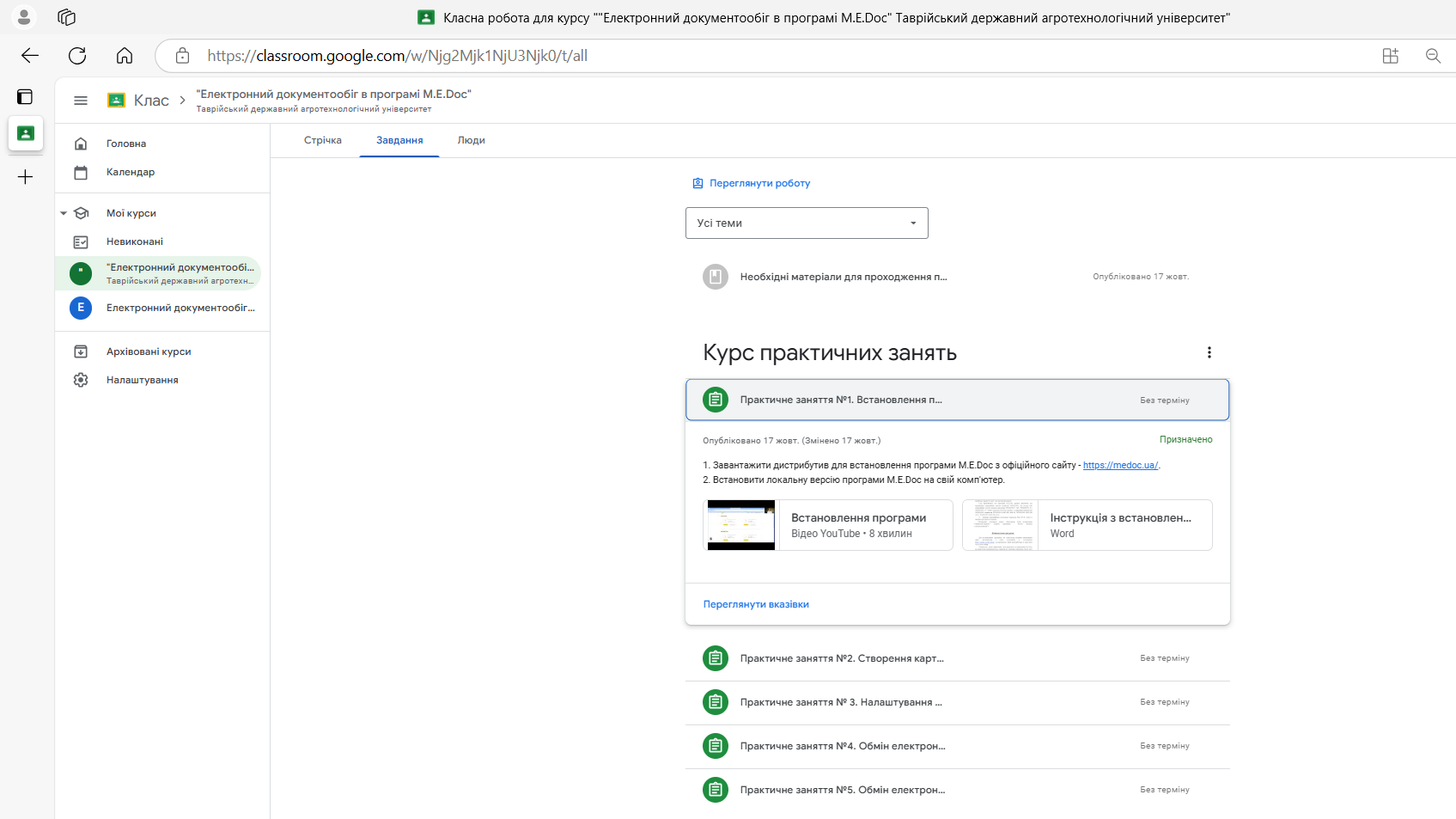
Task: Switch to the Завдання tab
Action: (399, 140)
